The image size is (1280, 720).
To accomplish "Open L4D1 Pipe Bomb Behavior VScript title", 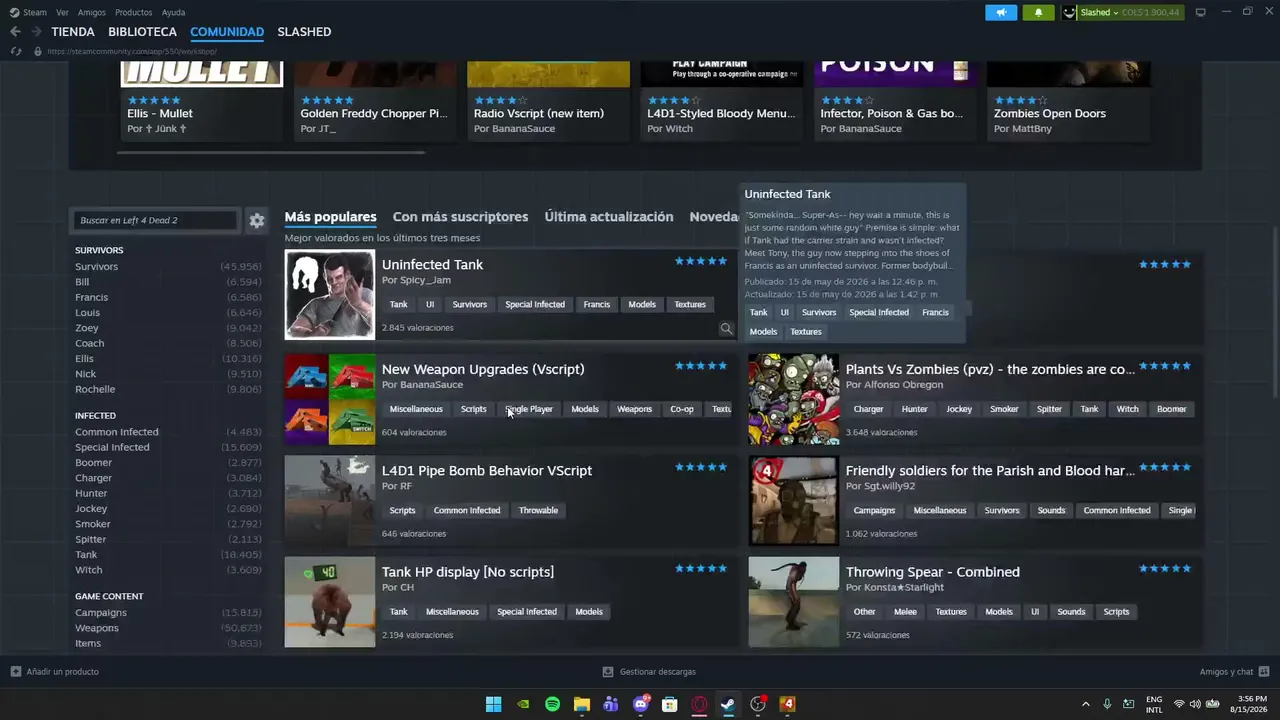I will pos(487,471).
